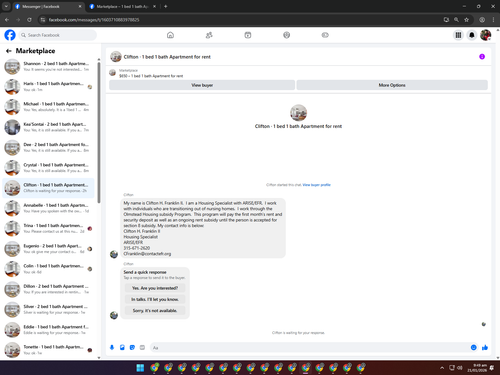This screenshot has width=500, height=375.
Task: Send quick reply 'In talks. I'll let you know.'
Action: click(x=155, y=299)
